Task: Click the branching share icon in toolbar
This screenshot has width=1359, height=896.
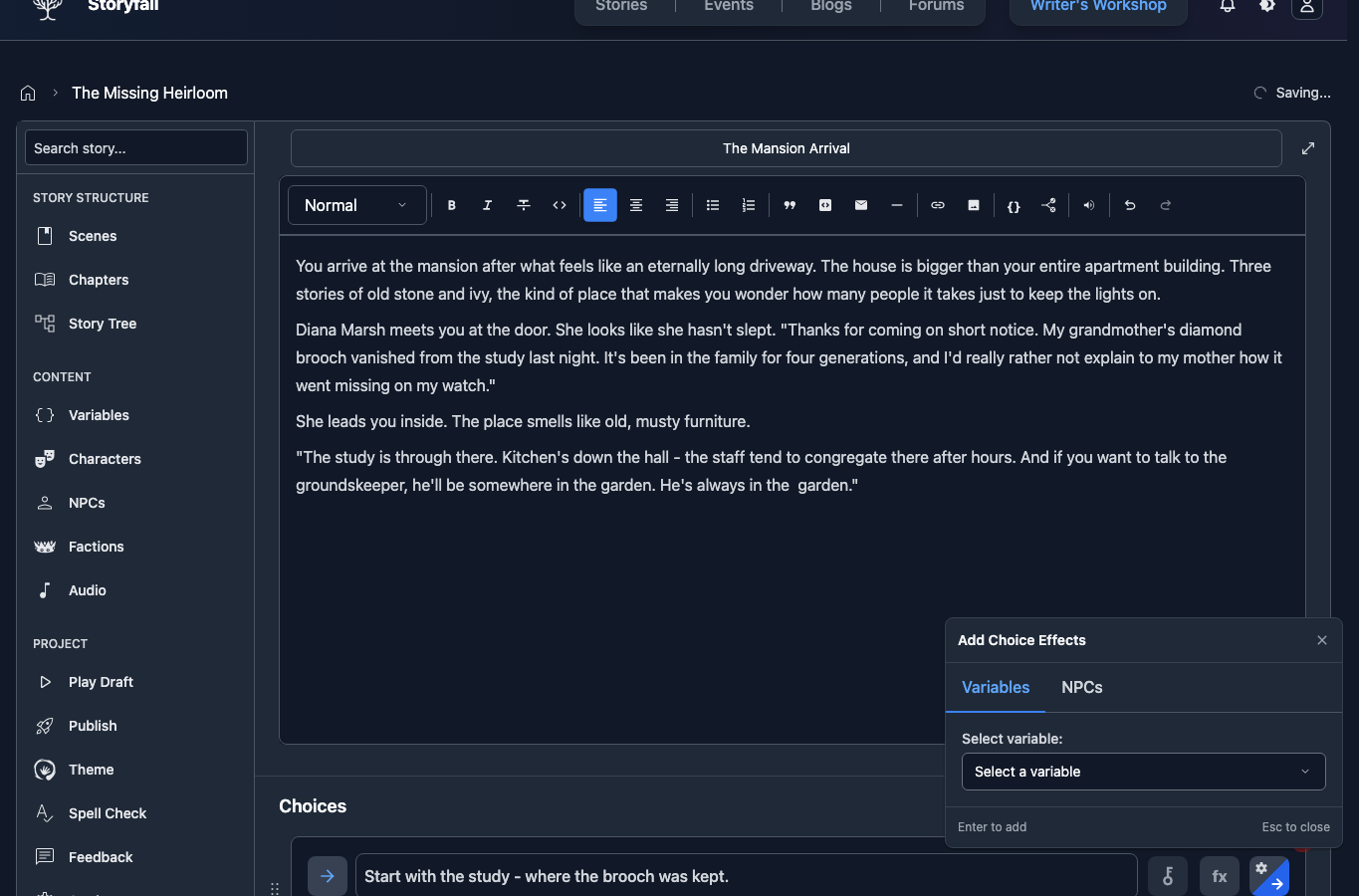Action: [x=1049, y=205]
